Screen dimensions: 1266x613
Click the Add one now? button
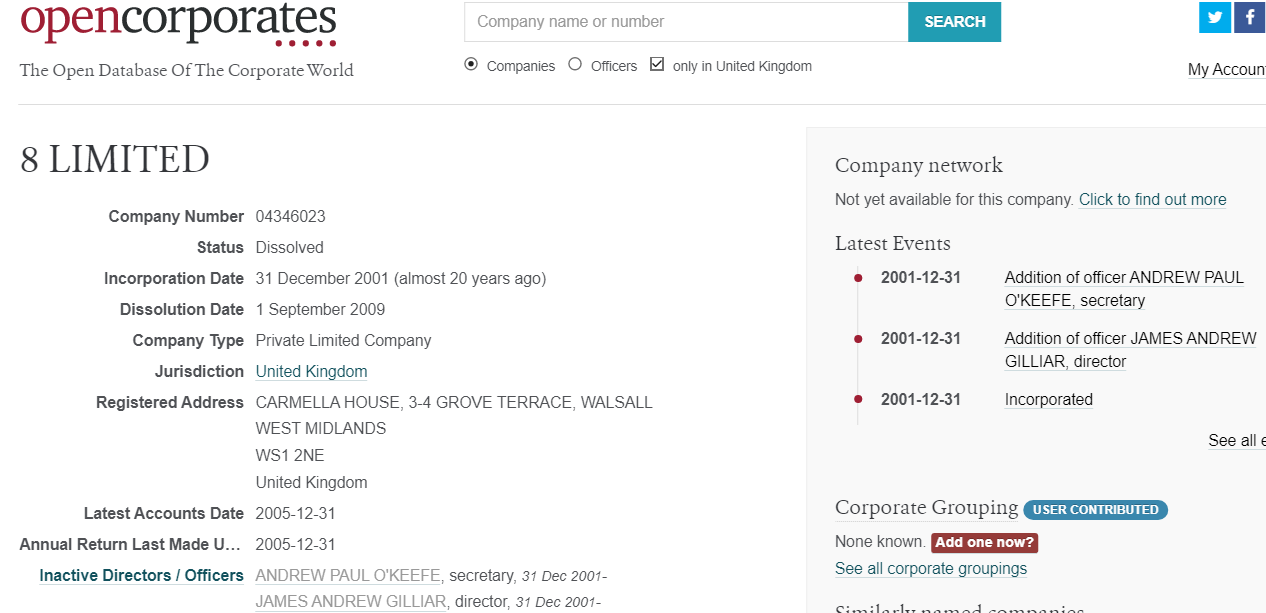coord(985,543)
